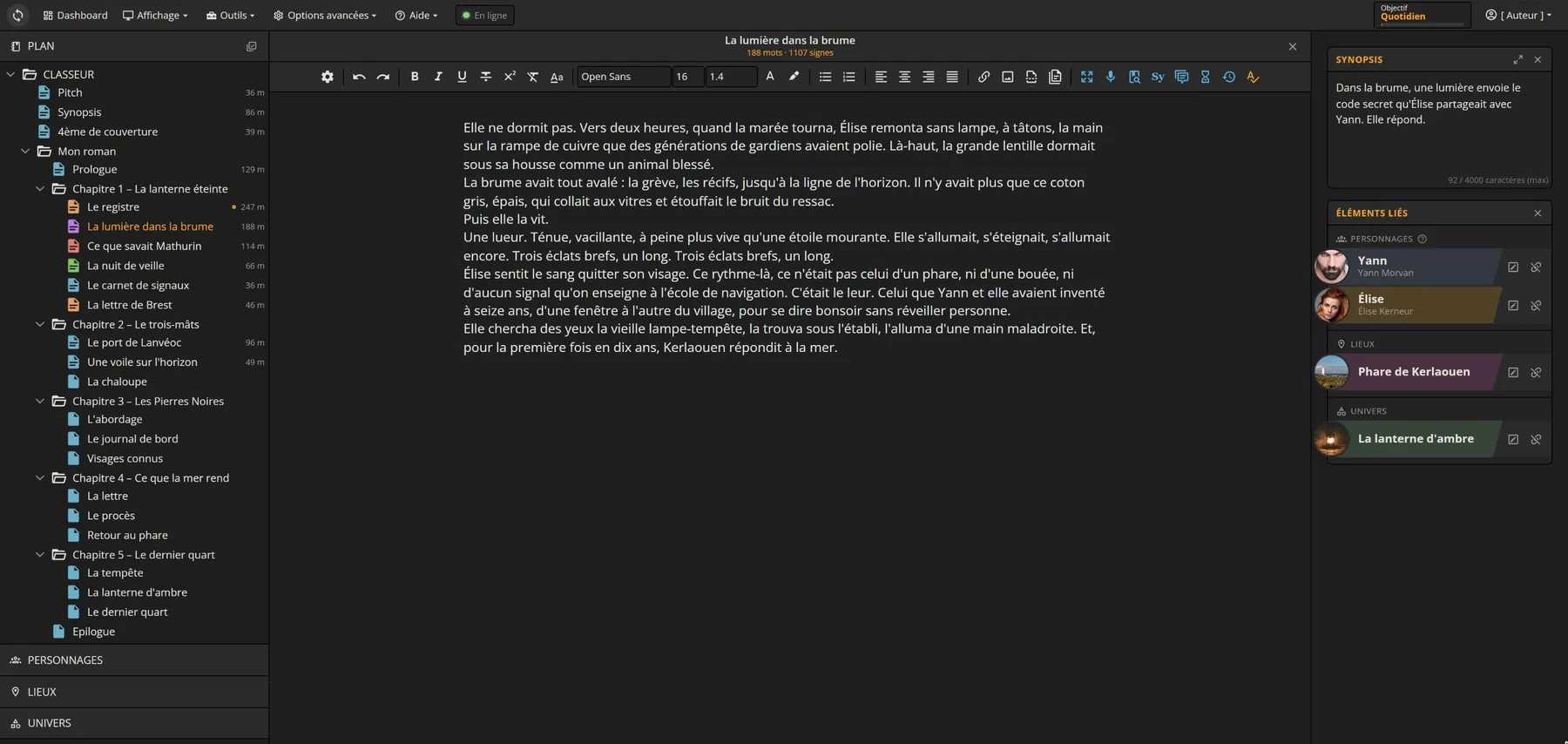Collapse all with PLAN panel icon
1568x744 pixels.
[252, 46]
